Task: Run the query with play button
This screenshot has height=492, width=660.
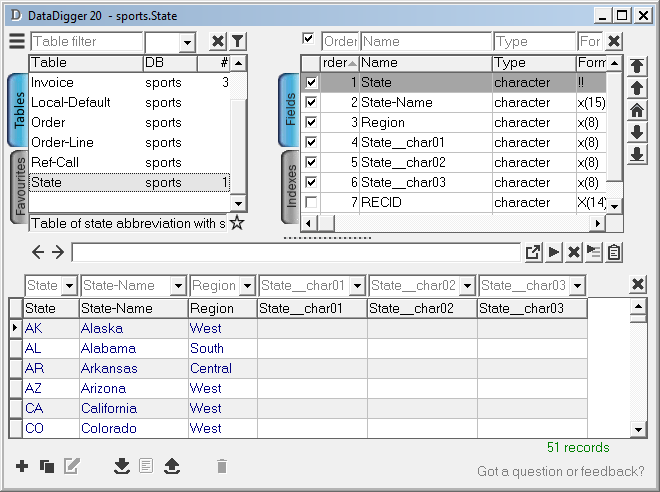Action: tap(554, 252)
